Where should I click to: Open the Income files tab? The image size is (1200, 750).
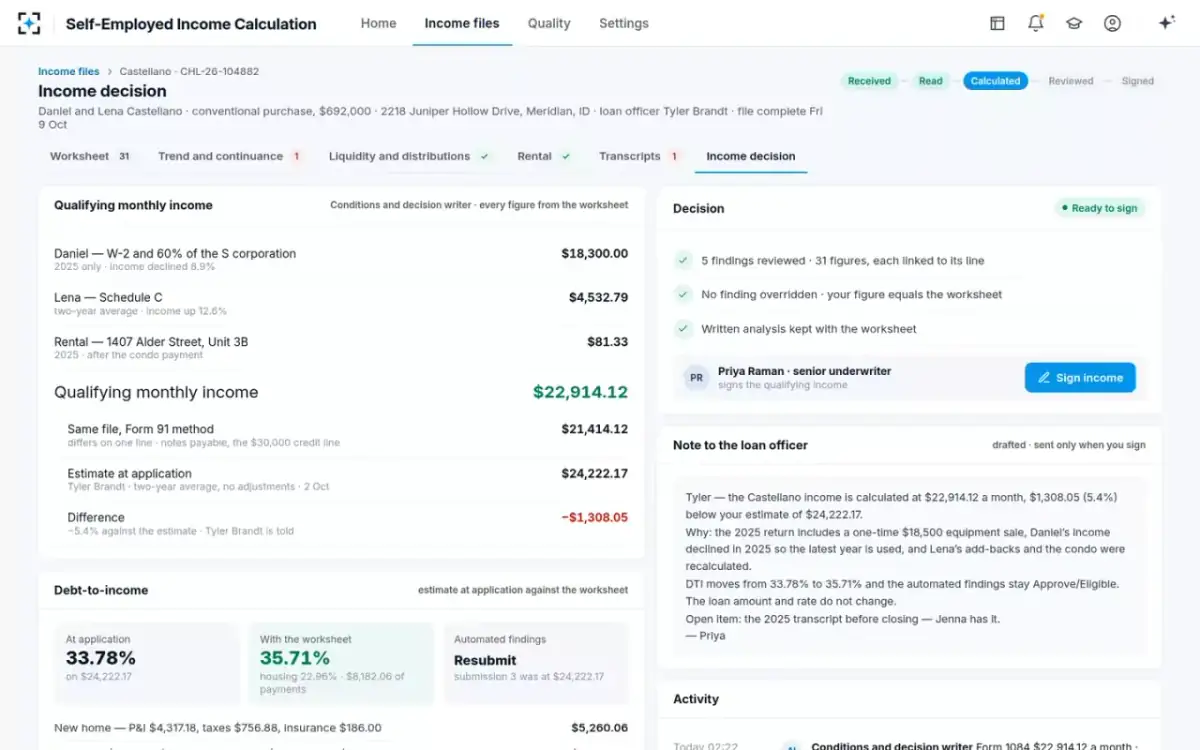click(462, 23)
